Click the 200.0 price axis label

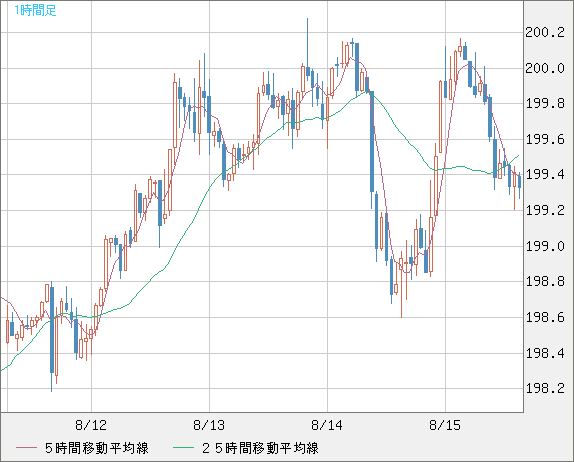[545, 68]
